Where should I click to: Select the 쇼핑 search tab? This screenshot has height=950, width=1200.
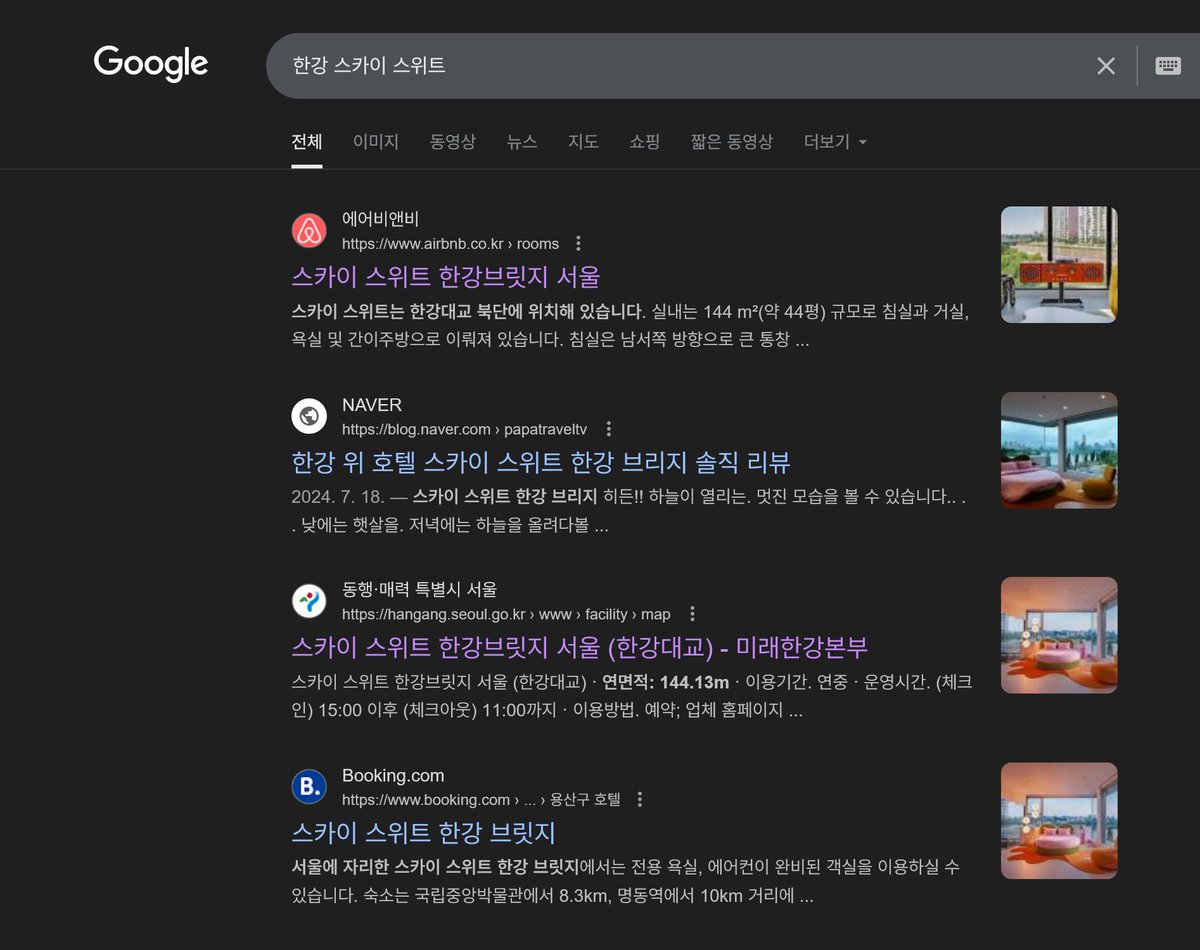tap(644, 141)
